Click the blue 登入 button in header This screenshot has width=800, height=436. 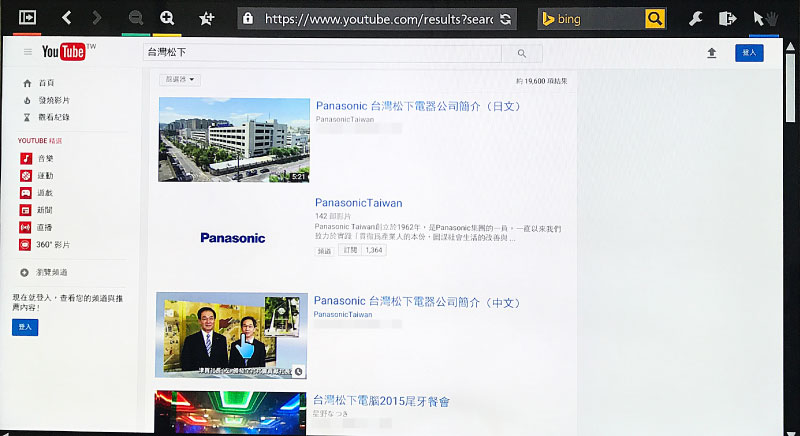749,53
